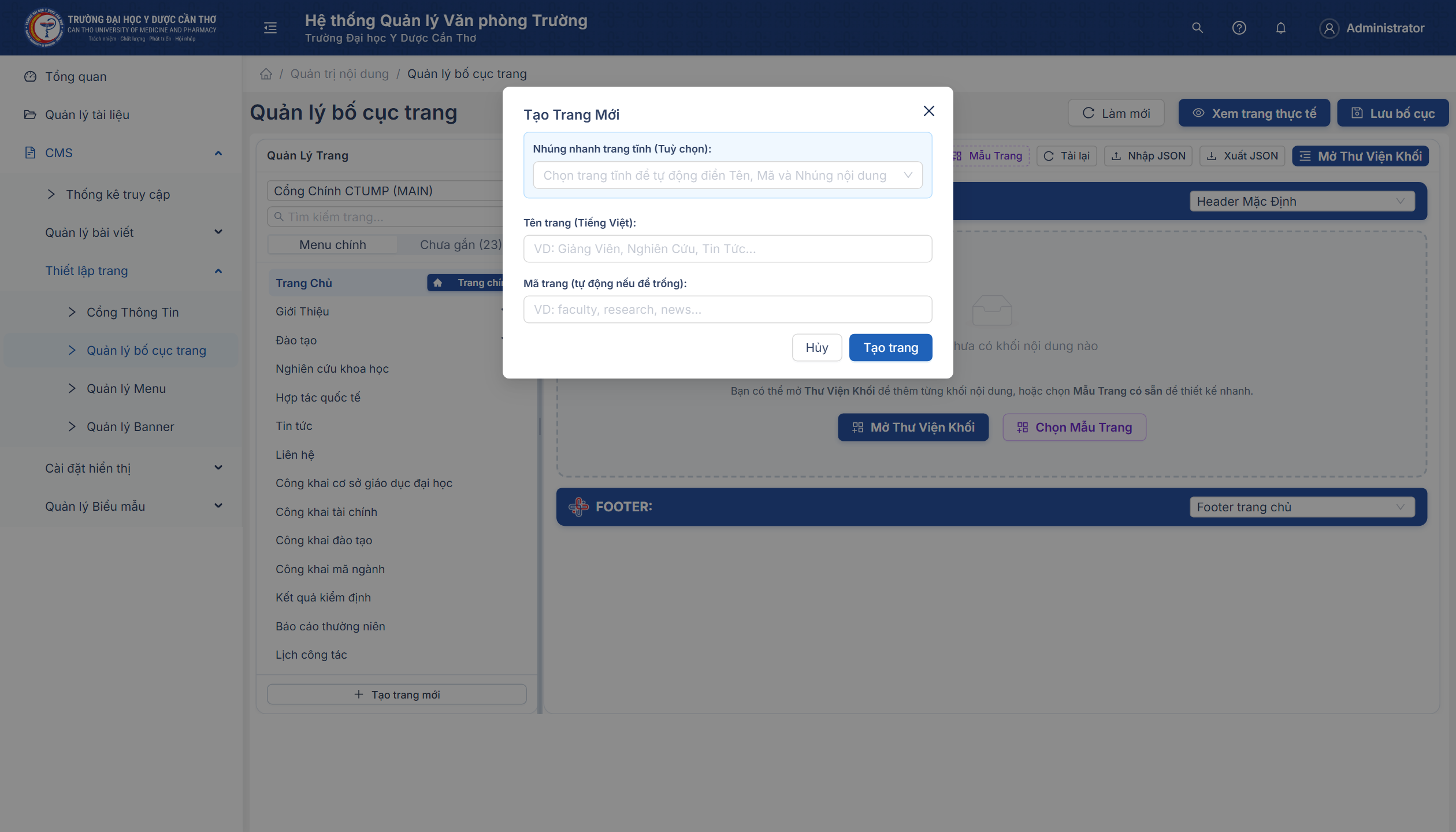This screenshot has height=832, width=1456.
Task: Open Tổng quan dashboard in sidebar
Action: click(121, 76)
